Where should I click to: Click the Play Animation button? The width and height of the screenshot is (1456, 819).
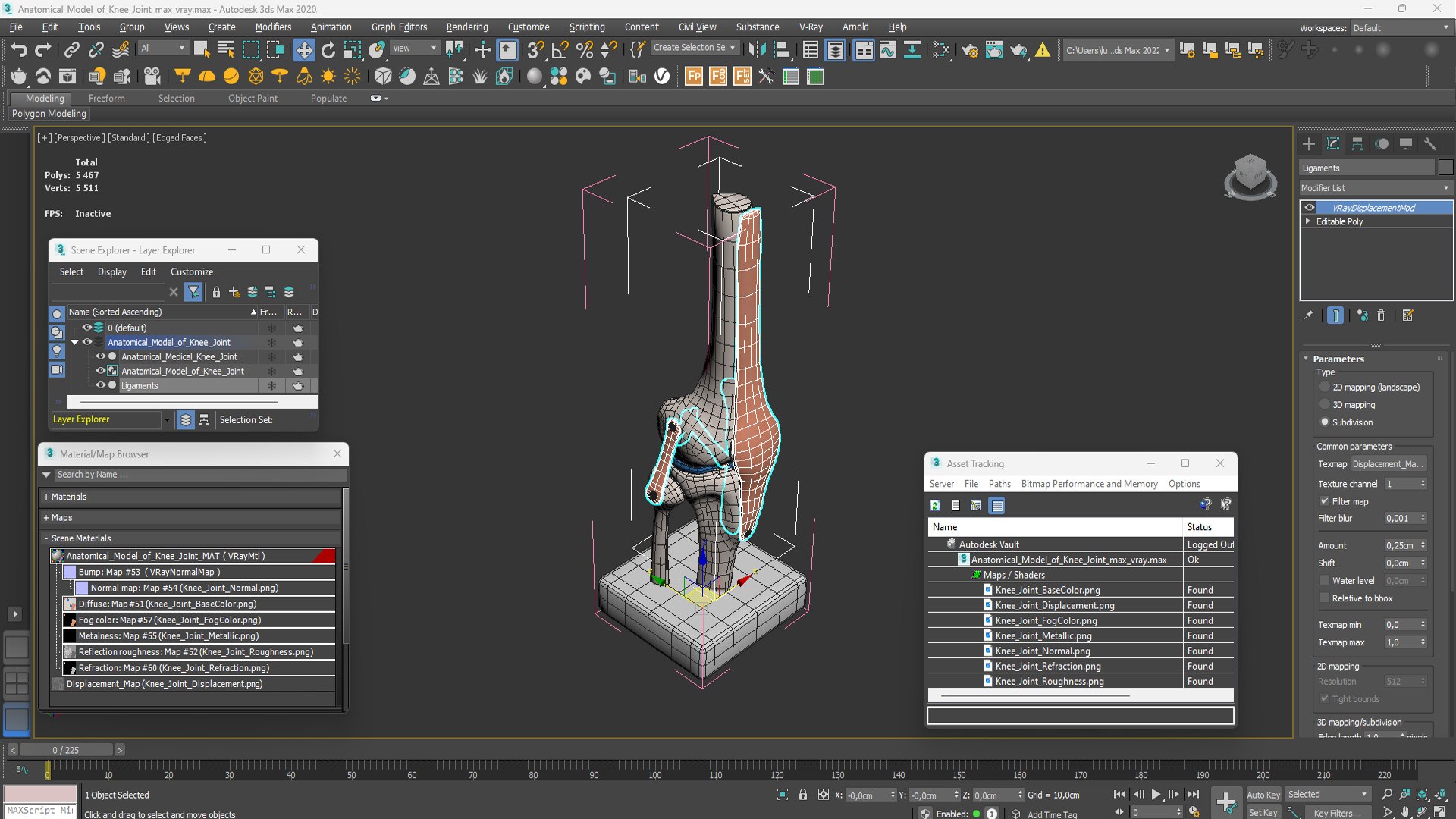(x=1156, y=794)
